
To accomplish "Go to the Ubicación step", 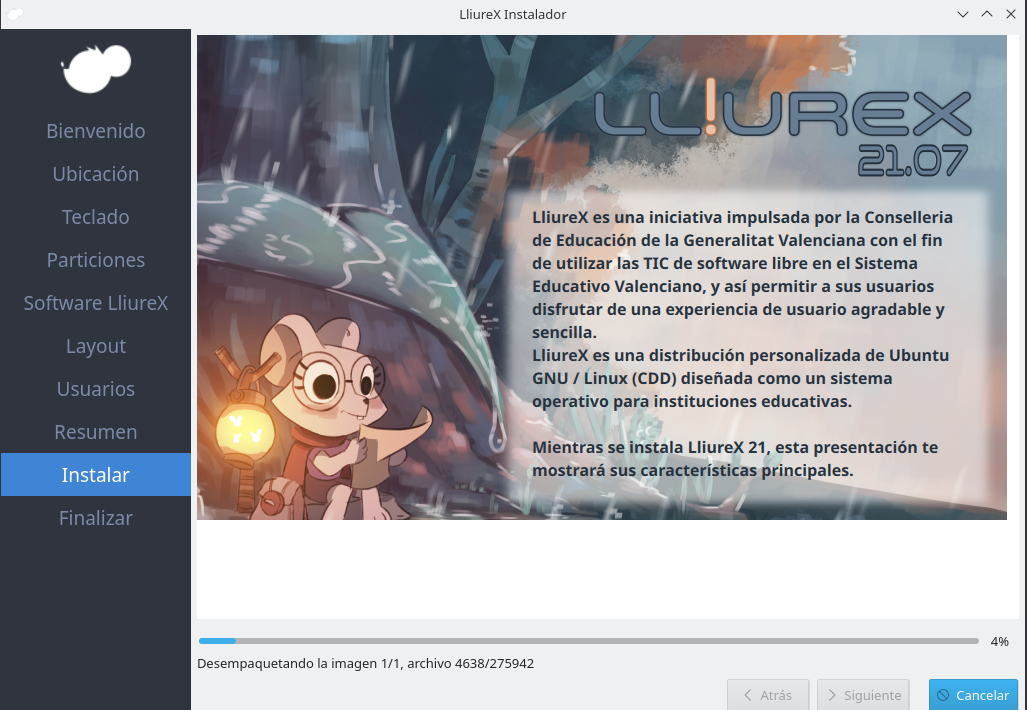I will [96, 174].
